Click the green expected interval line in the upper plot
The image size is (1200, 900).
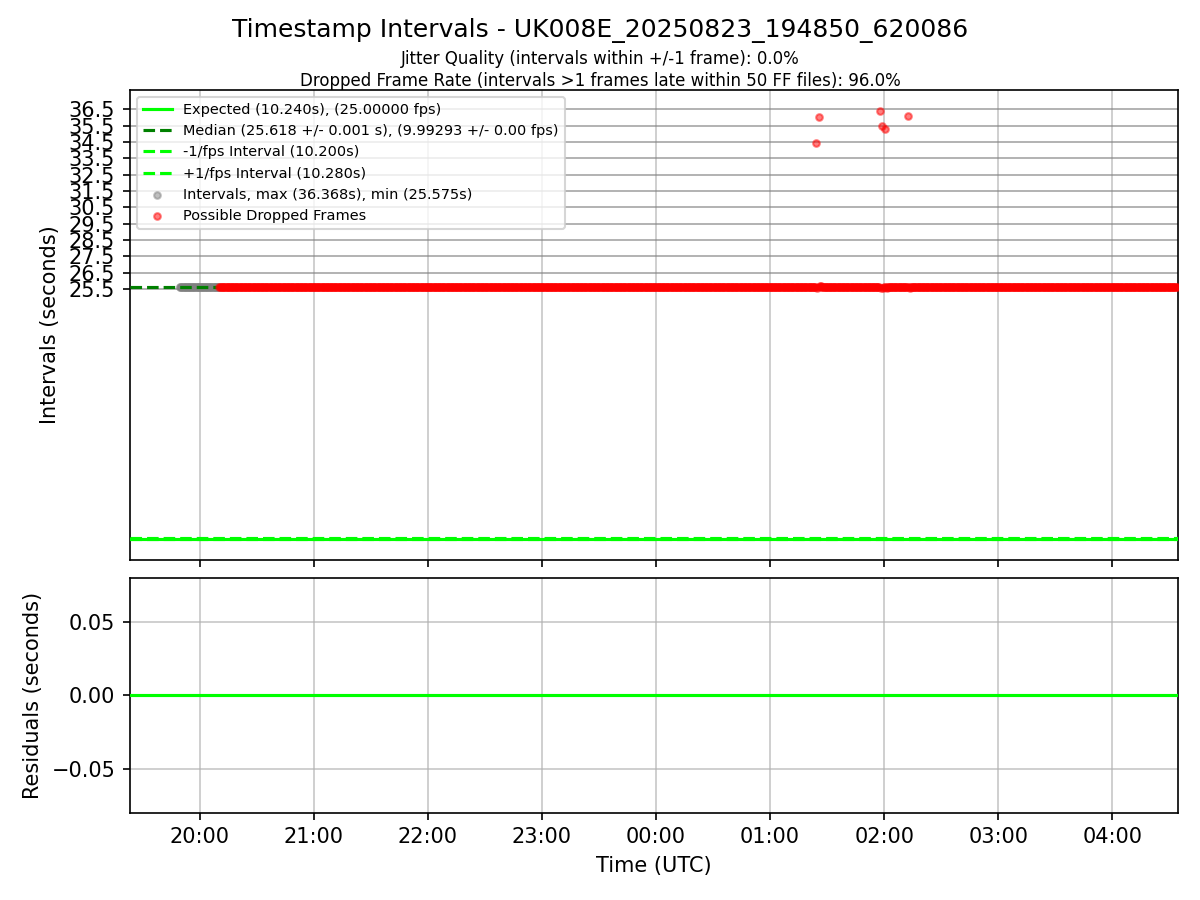coord(653,539)
